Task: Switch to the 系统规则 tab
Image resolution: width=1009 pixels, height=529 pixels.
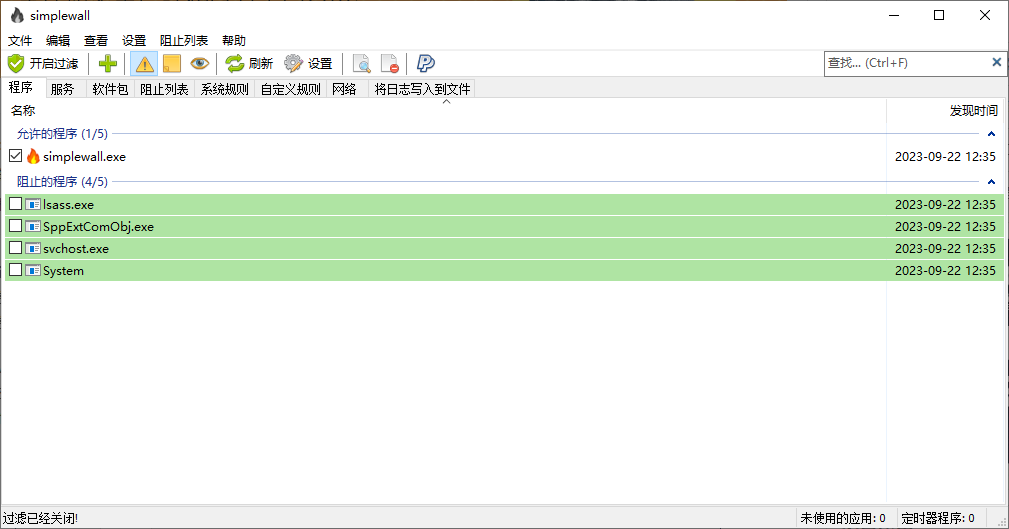Action: pos(224,89)
